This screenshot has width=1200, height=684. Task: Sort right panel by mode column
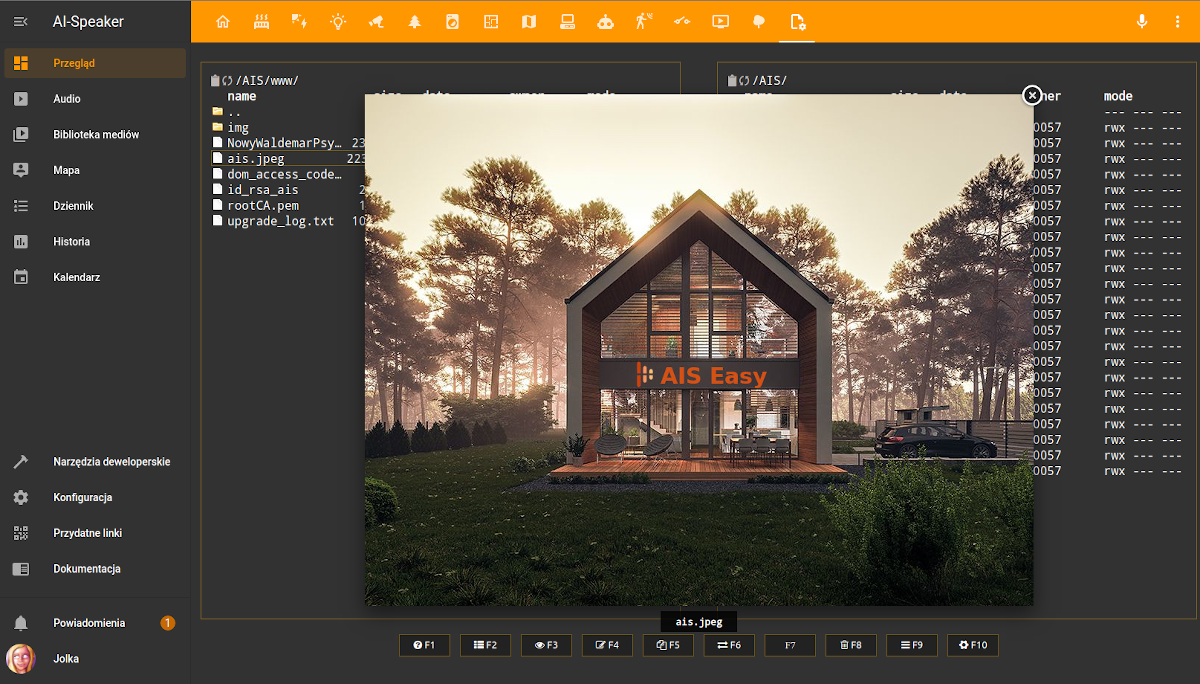(x=1118, y=96)
